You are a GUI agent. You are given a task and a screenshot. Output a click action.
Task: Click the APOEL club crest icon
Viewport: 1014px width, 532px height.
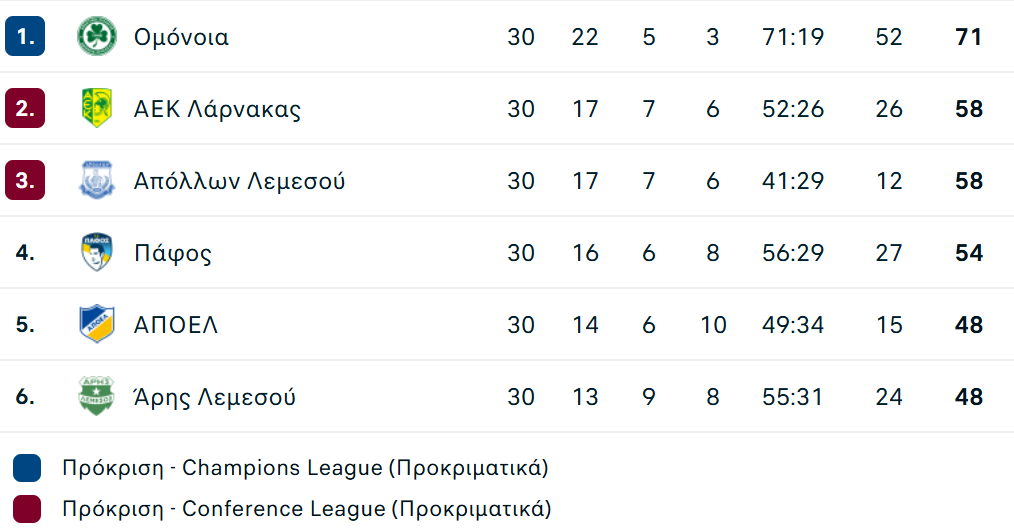coord(97,325)
